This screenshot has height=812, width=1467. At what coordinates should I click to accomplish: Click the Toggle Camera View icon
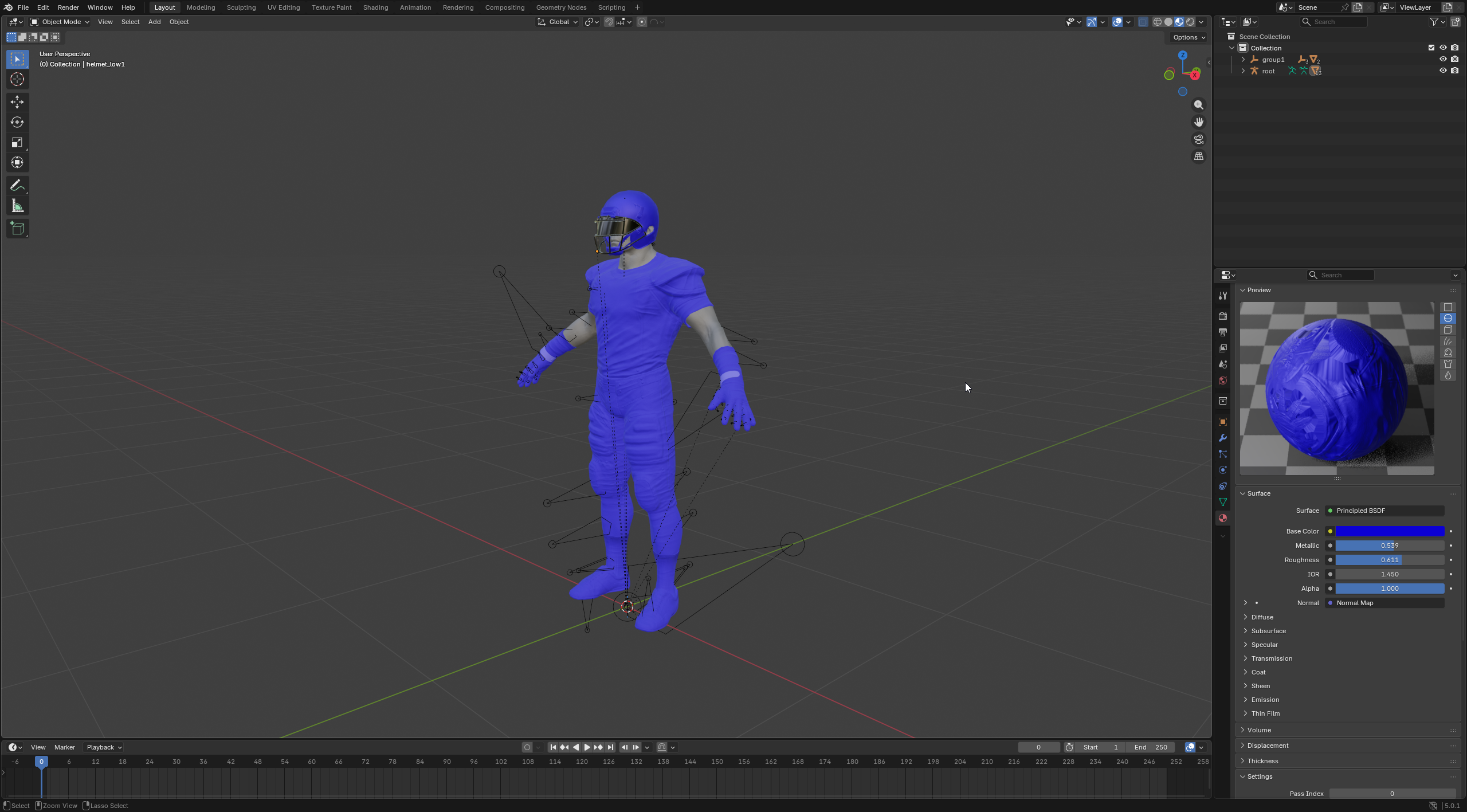click(1198, 139)
